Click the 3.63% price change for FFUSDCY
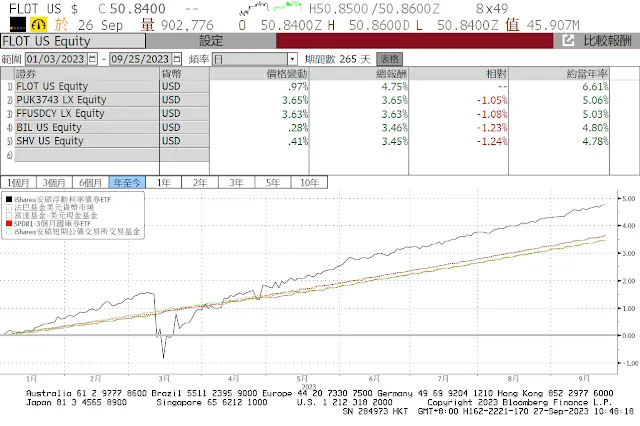640x426 pixels. pyautogui.click(x=295, y=114)
